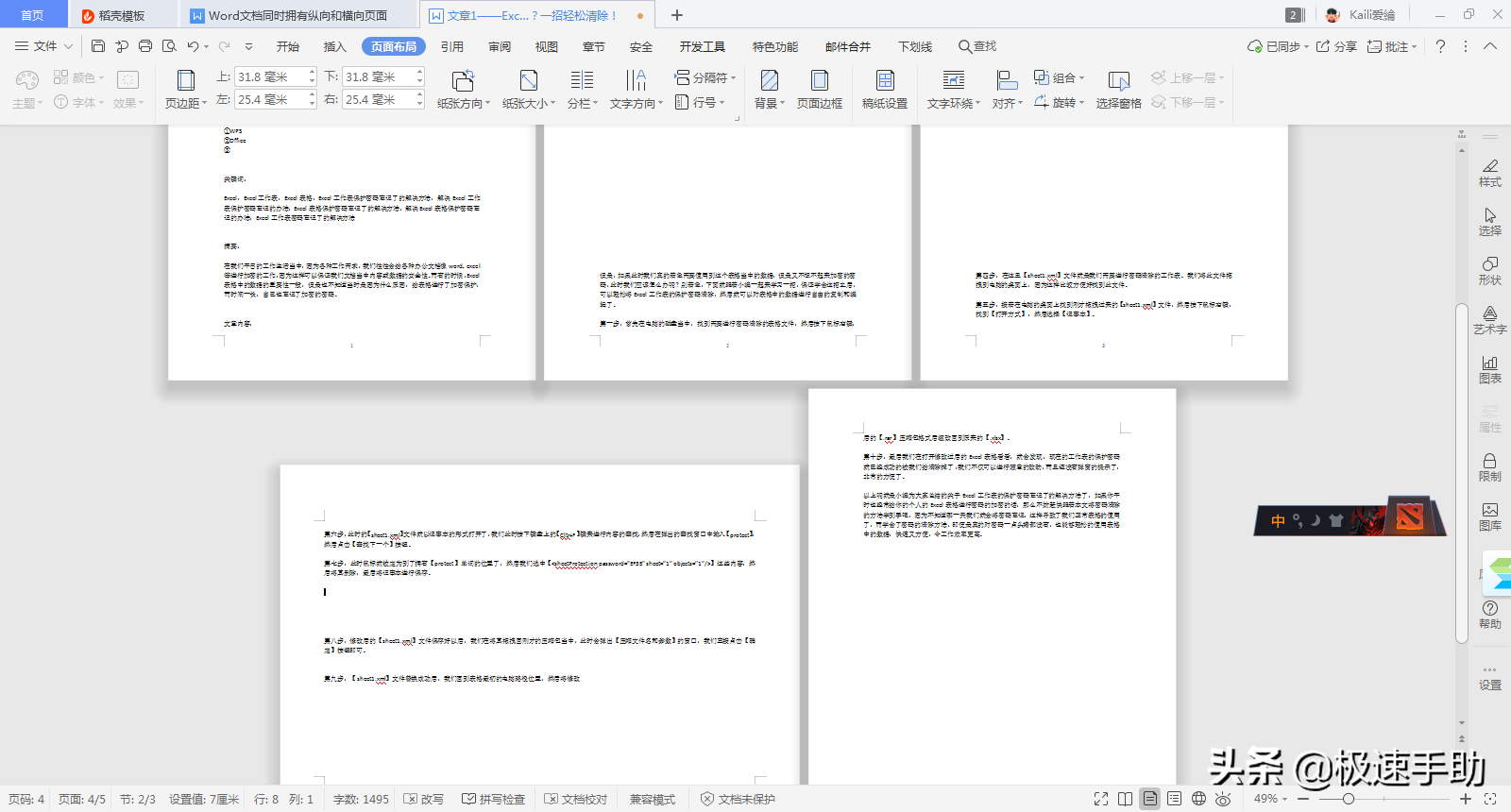Click the 分栏 columns tool
This screenshot has width=1511, height=812.
[x=583, y=90]
